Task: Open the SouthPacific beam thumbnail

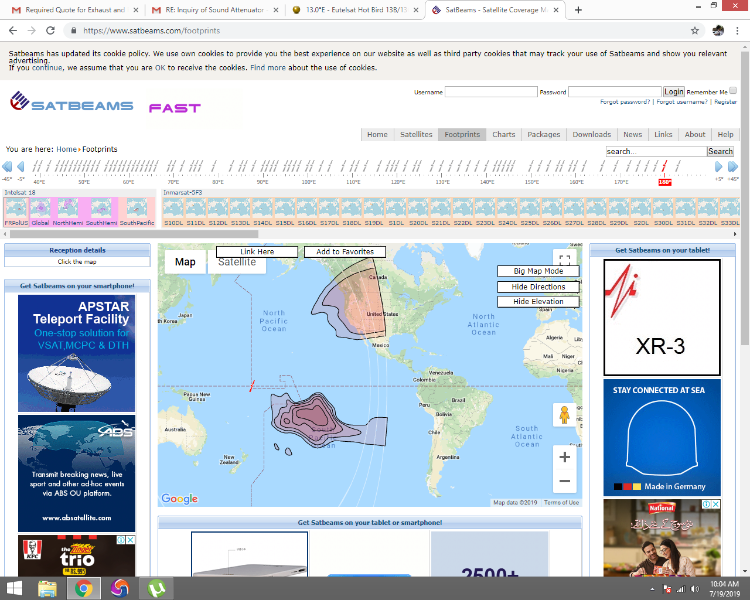Action: coord(137,211)
